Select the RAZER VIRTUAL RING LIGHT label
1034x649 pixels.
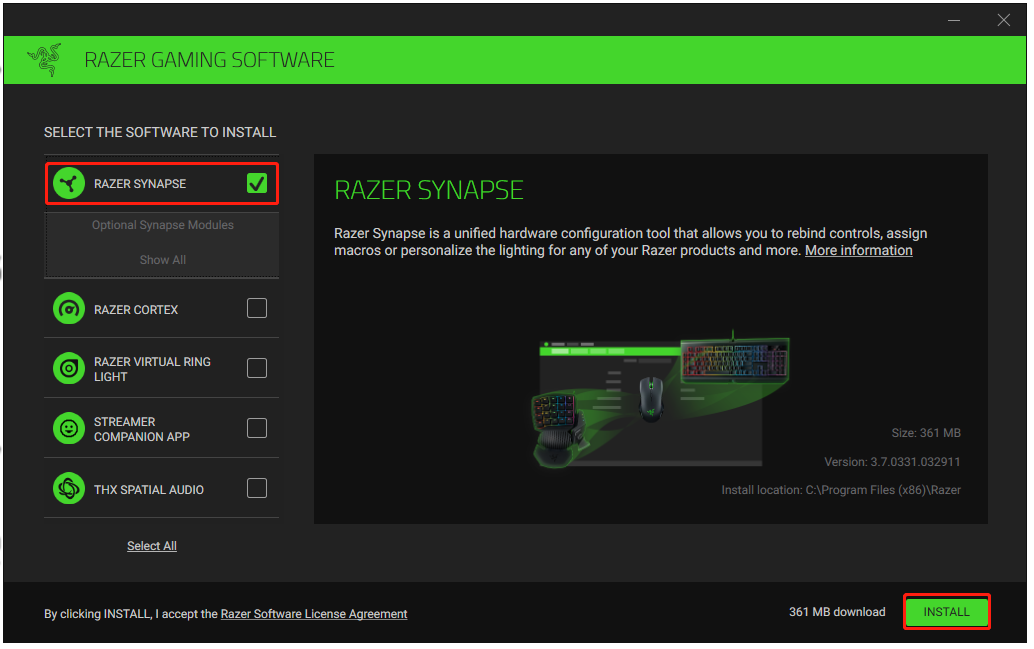(x=152, y=369)
